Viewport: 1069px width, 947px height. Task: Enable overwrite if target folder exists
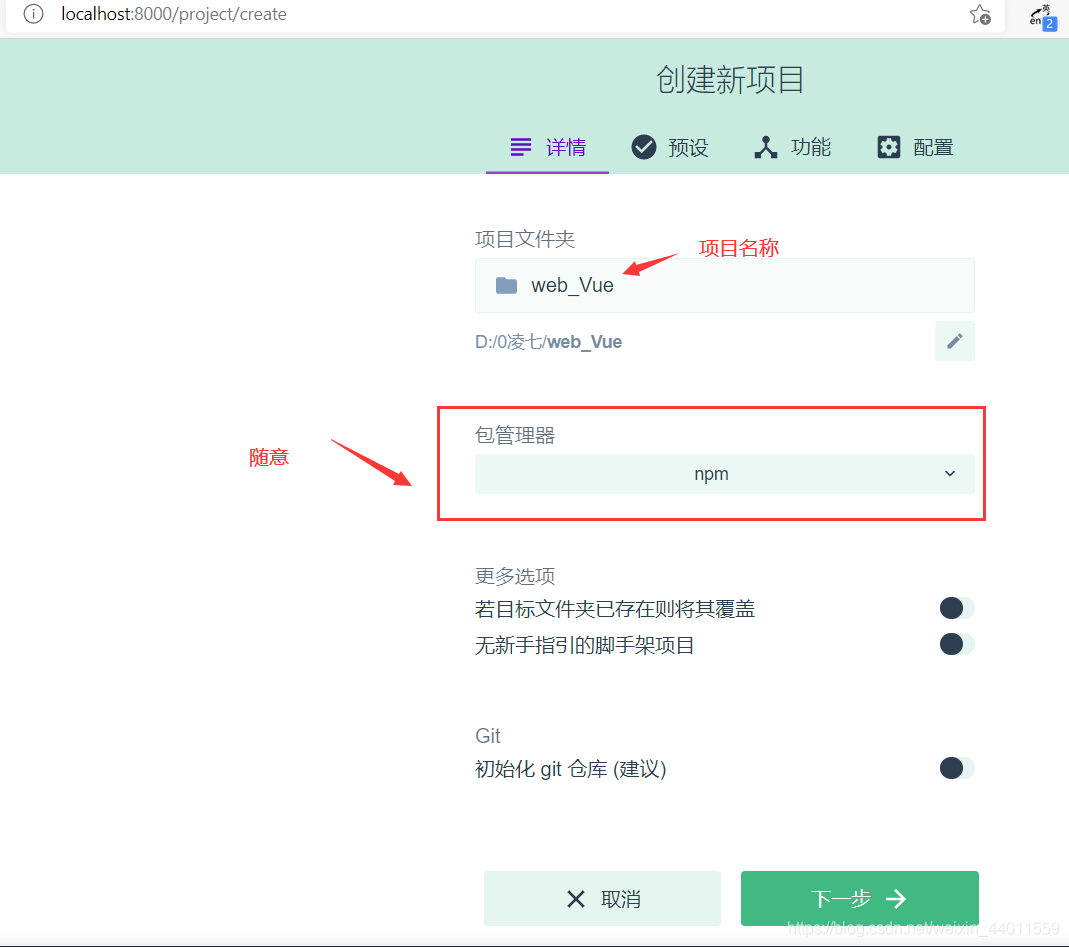point(955,608)
